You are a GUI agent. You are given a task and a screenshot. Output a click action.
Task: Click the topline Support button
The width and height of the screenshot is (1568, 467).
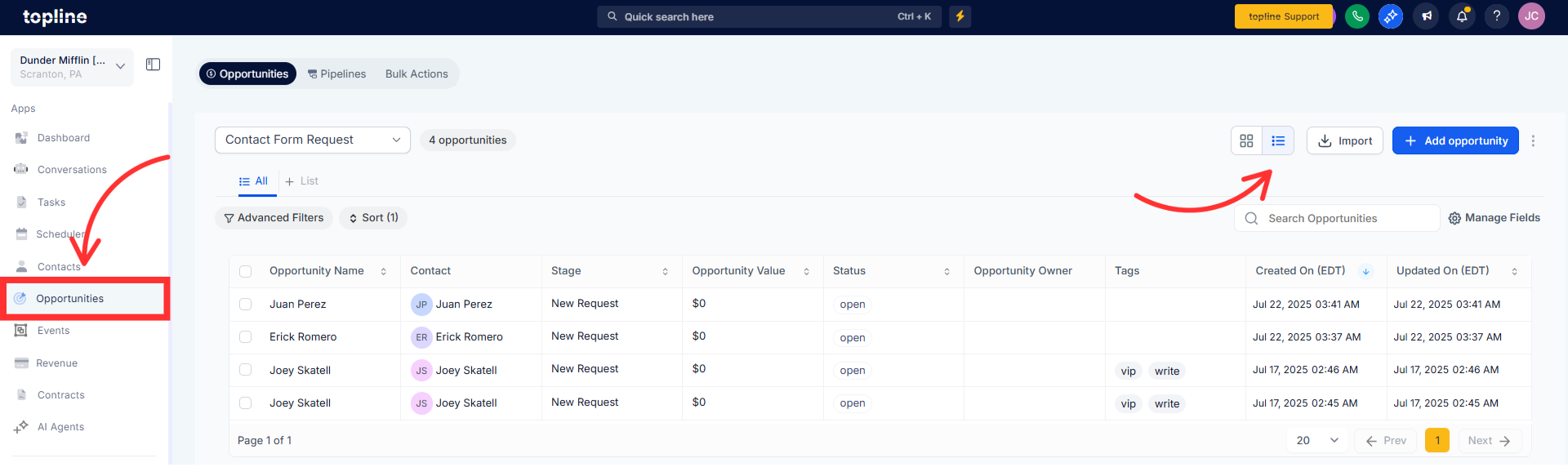tap(1284, 16)
